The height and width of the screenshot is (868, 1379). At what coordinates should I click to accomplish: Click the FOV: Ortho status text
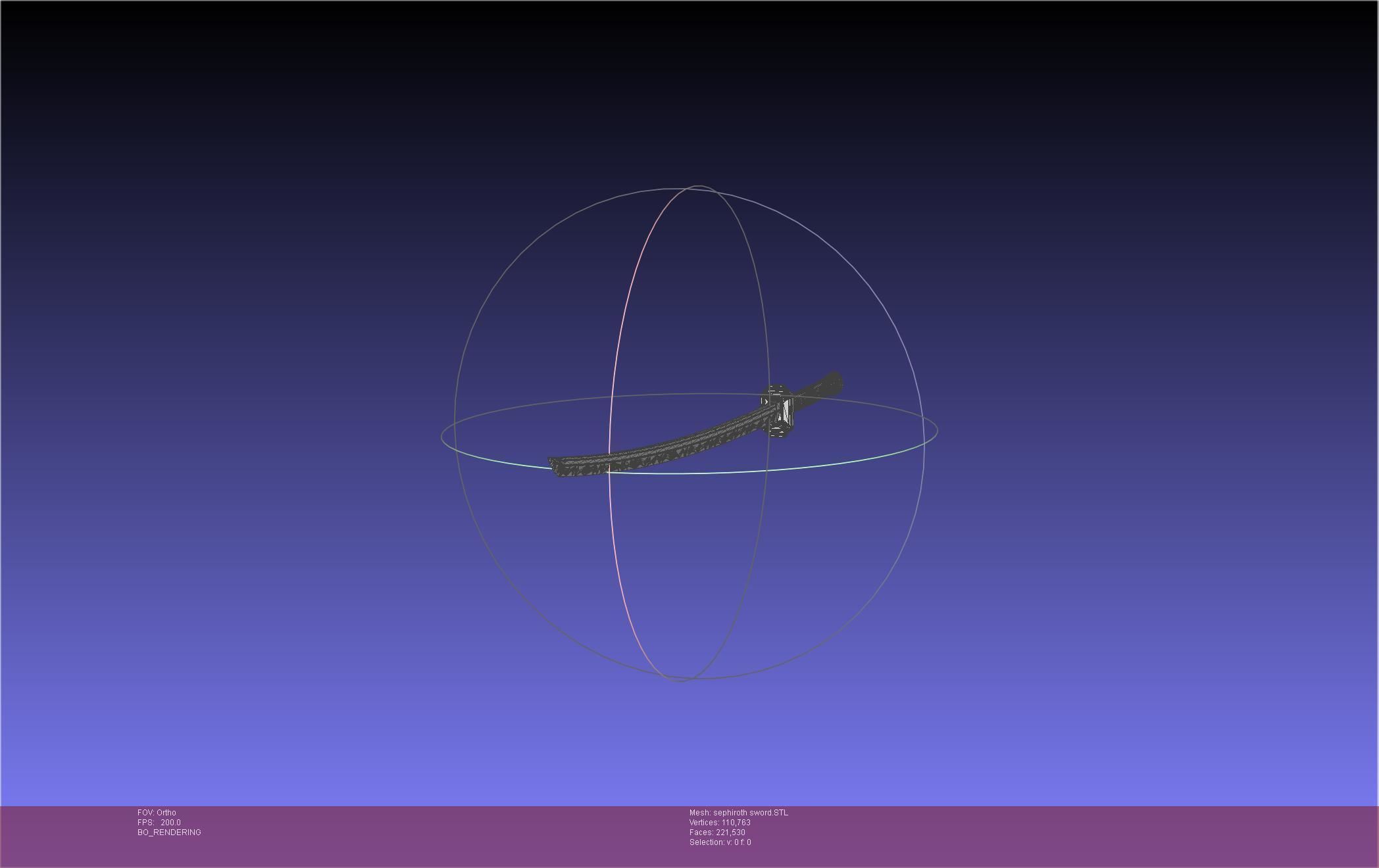[x=157, y=813]
